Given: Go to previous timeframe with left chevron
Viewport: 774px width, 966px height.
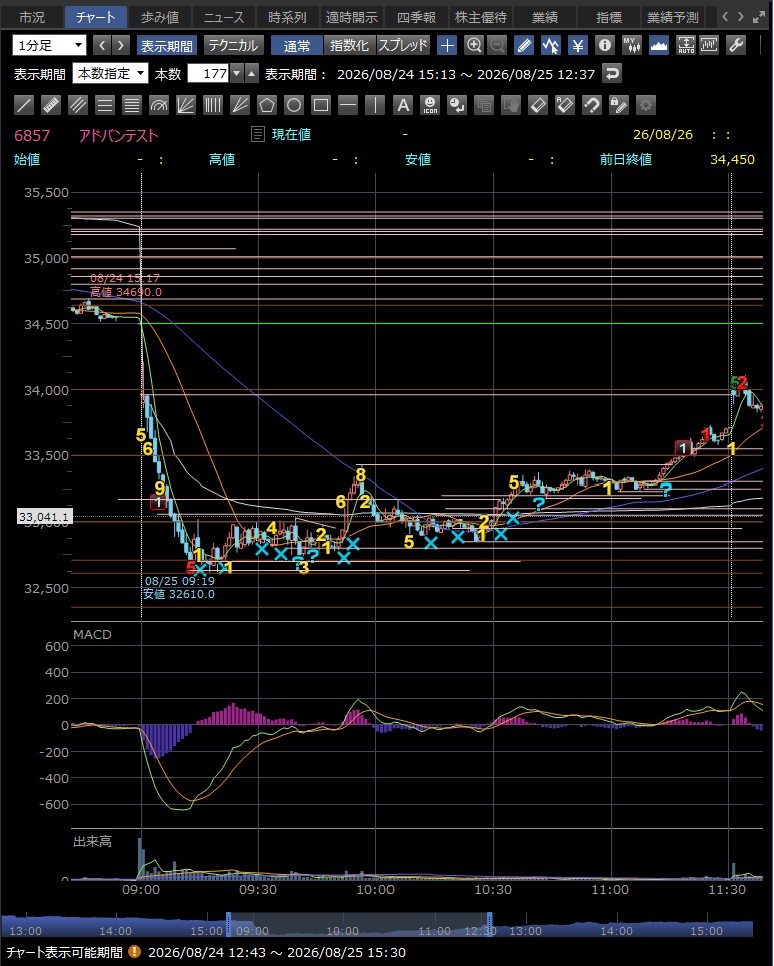Looking at the screenshot, I should (x=102, y=46).
